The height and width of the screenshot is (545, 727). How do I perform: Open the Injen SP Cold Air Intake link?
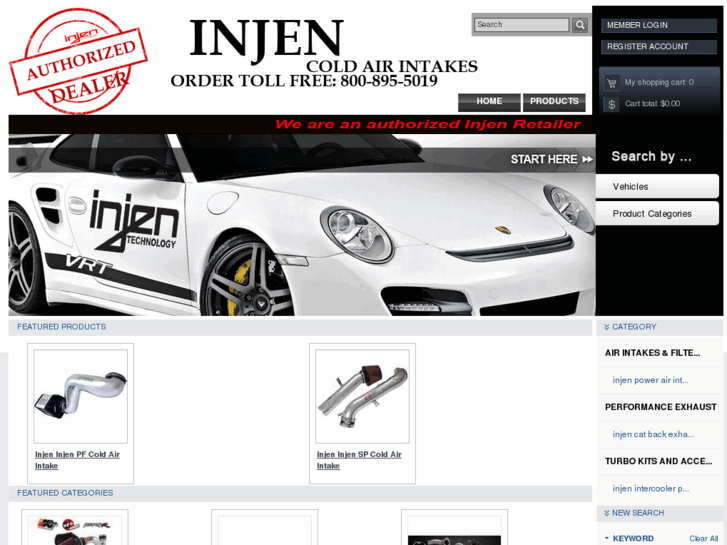point(359,460)
